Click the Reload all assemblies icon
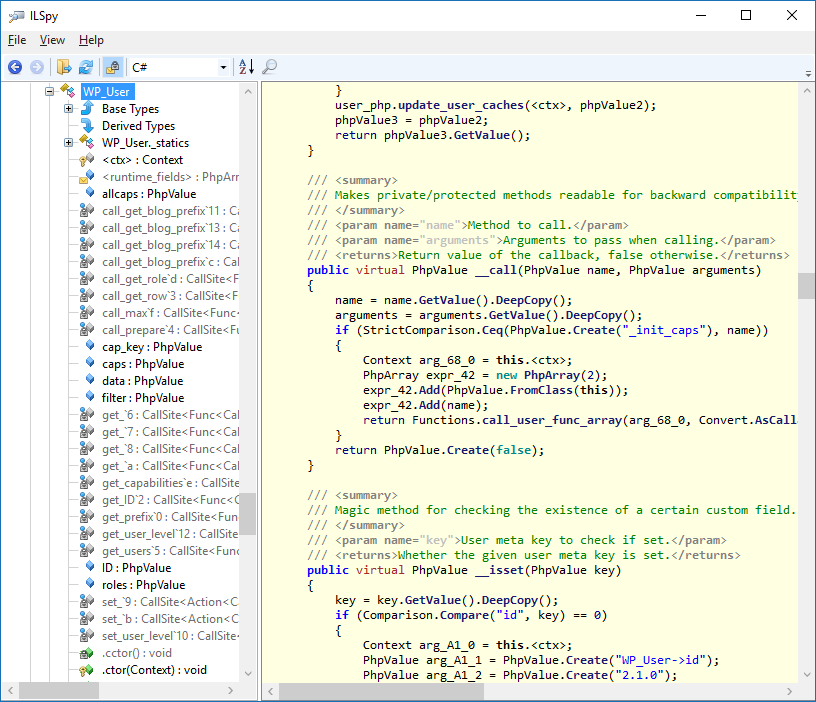The image size is (816, 702). pyautogui.click(x=86, y=67)
